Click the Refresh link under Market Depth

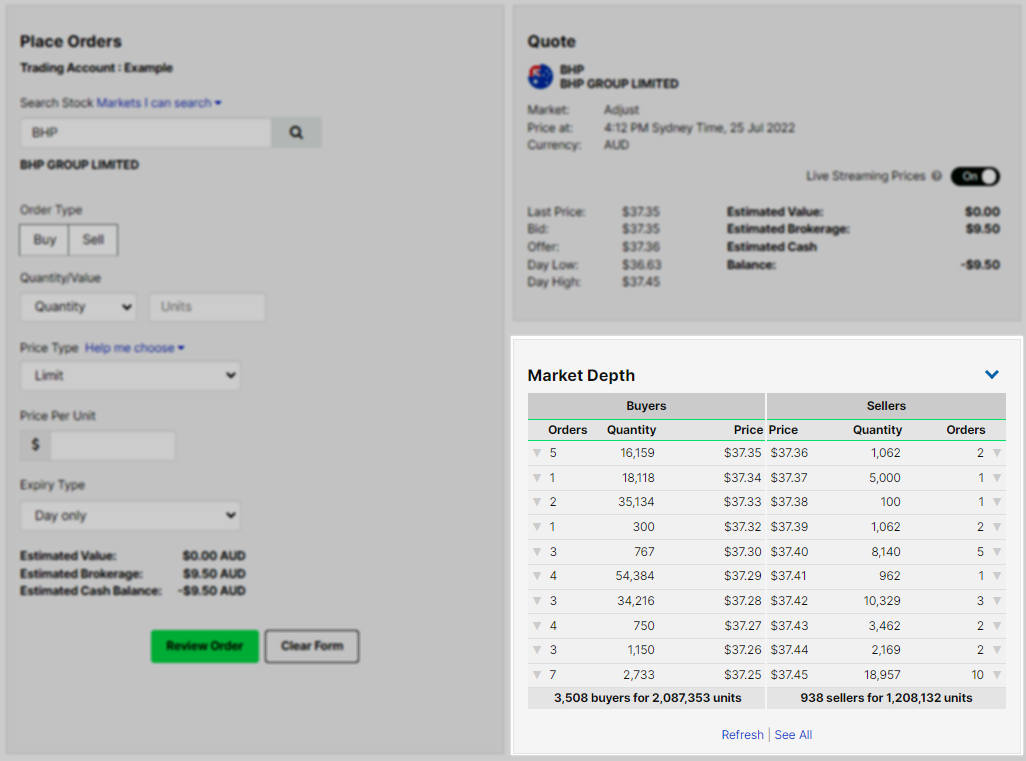tap(742, 735)
